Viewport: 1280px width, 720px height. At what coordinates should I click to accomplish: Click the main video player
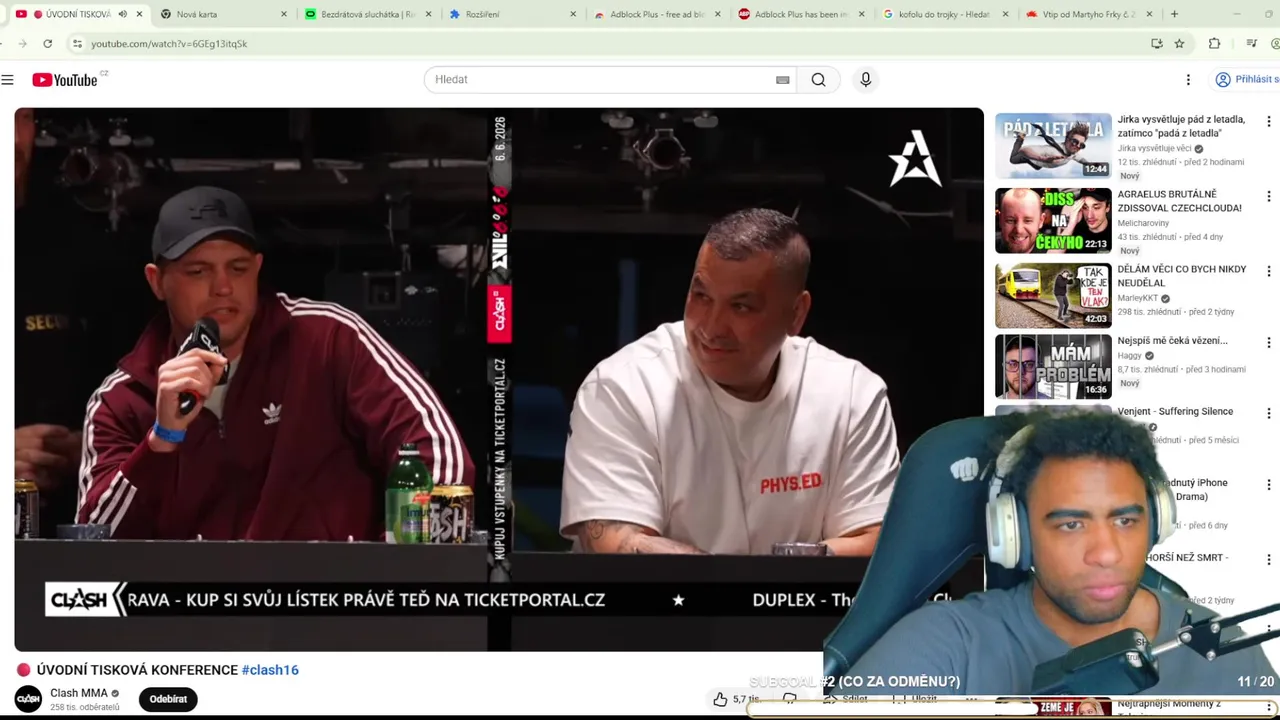(x=499, y=380)
